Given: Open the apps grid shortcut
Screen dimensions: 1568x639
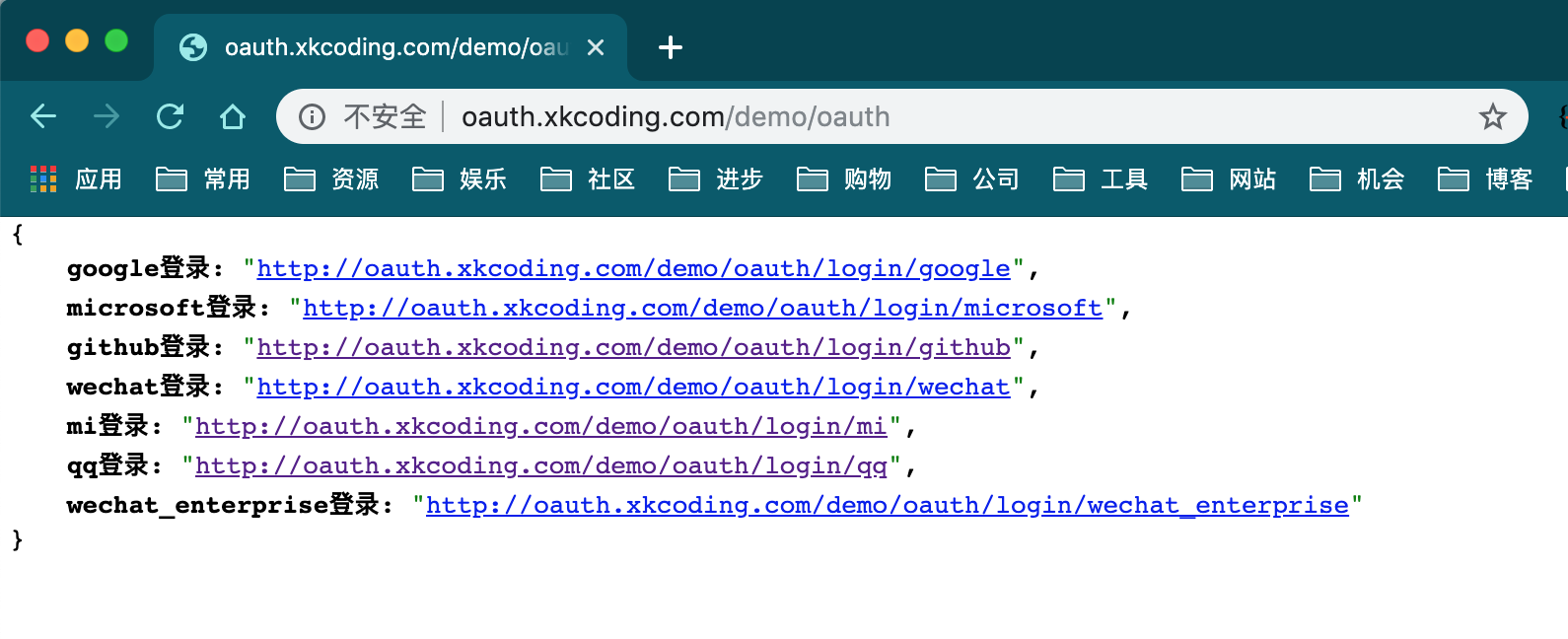Looking at the screenshot, I should pos(43,178).
